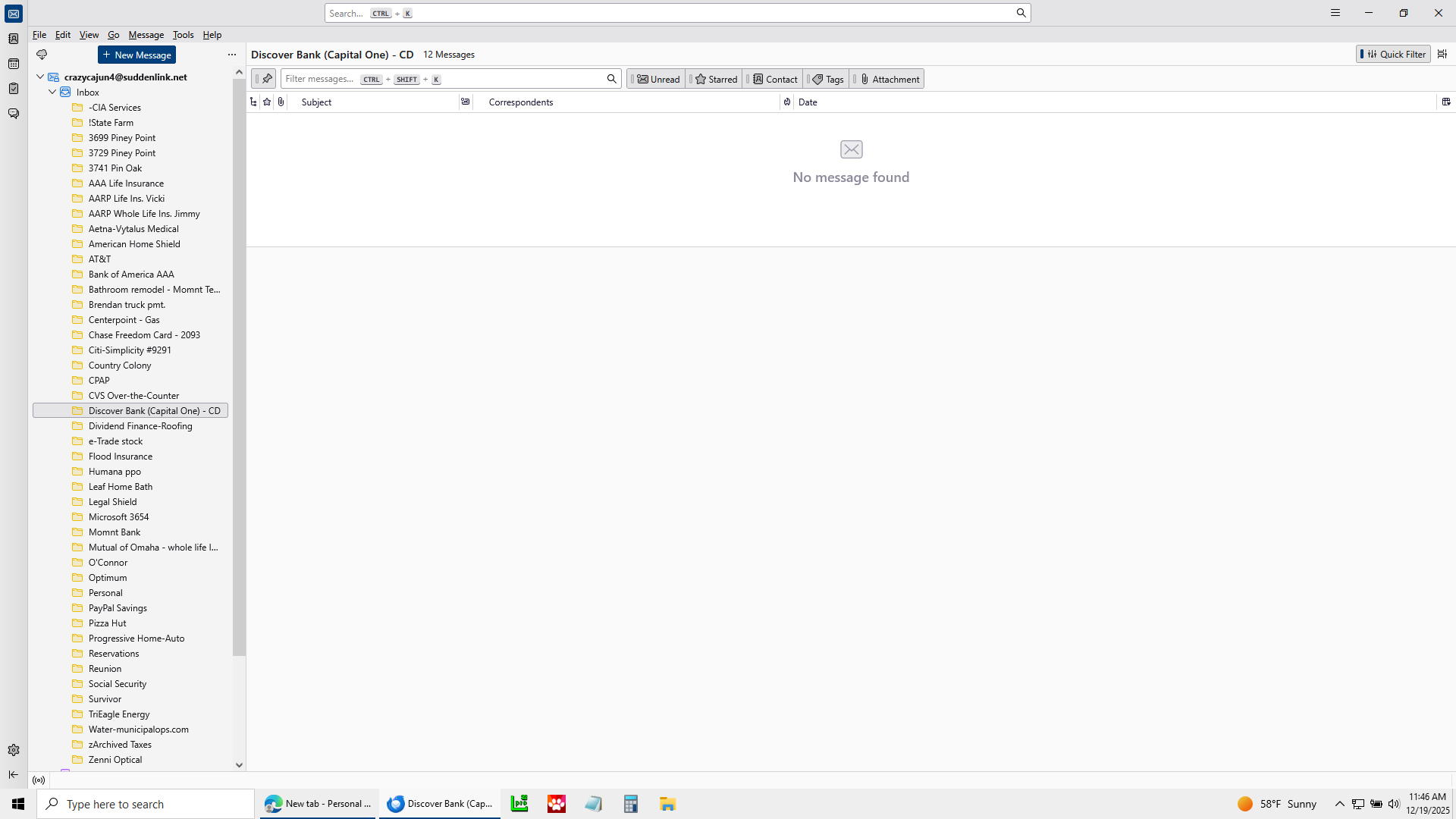1456x819 pixels.
Task: Collapse the Inbox folder tree
Action: click(x=52, y=92)
